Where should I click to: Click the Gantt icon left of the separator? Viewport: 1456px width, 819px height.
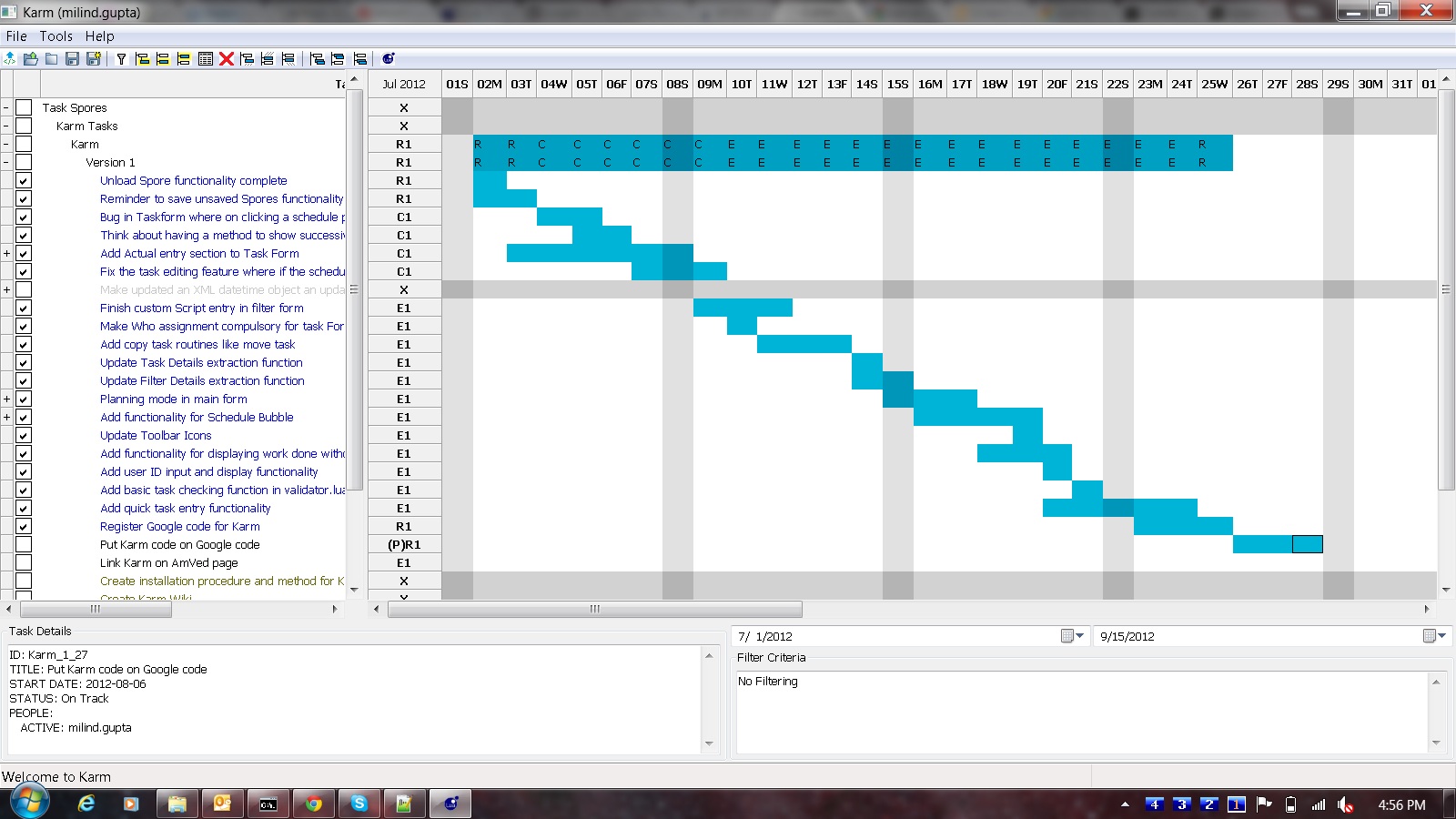(x=288, y=58)
